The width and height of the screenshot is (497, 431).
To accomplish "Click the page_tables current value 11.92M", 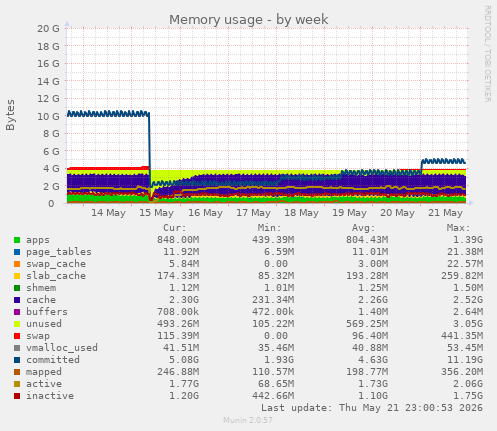I will [x=181, y=252].
